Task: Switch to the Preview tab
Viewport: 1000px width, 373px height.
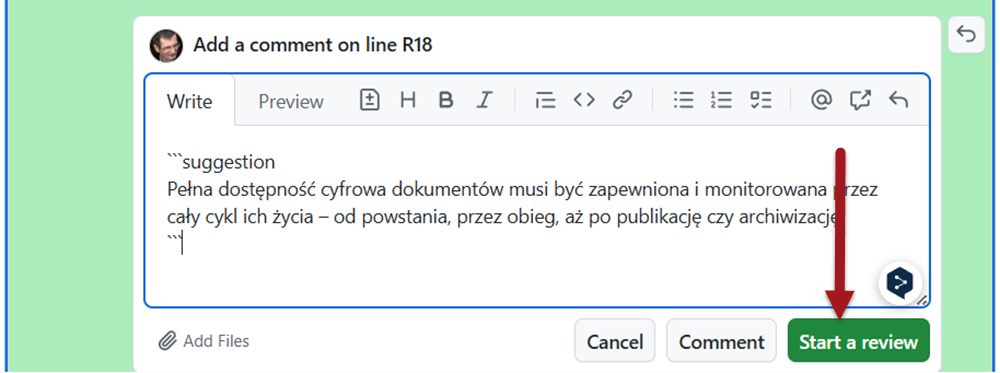Action: pos(291,101)
